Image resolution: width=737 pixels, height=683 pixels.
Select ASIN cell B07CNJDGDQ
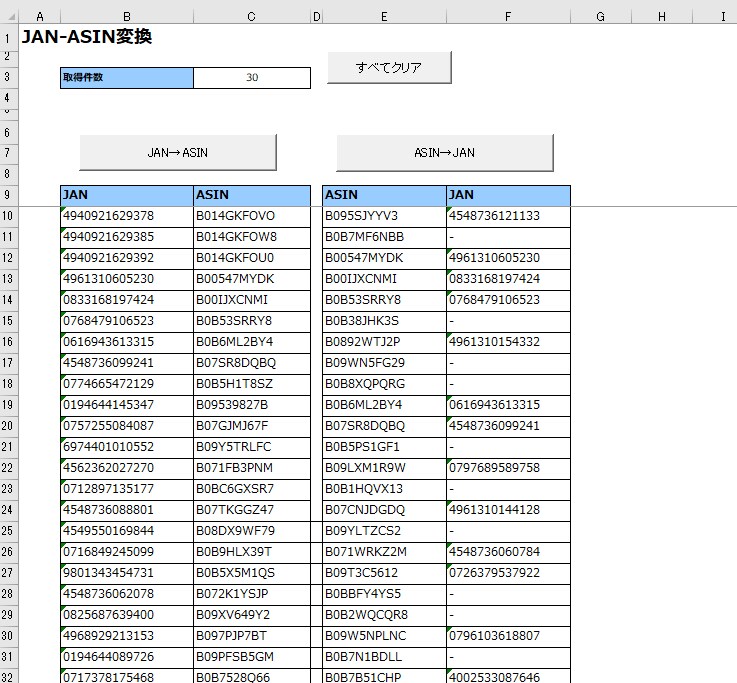[x=384, y=510]
